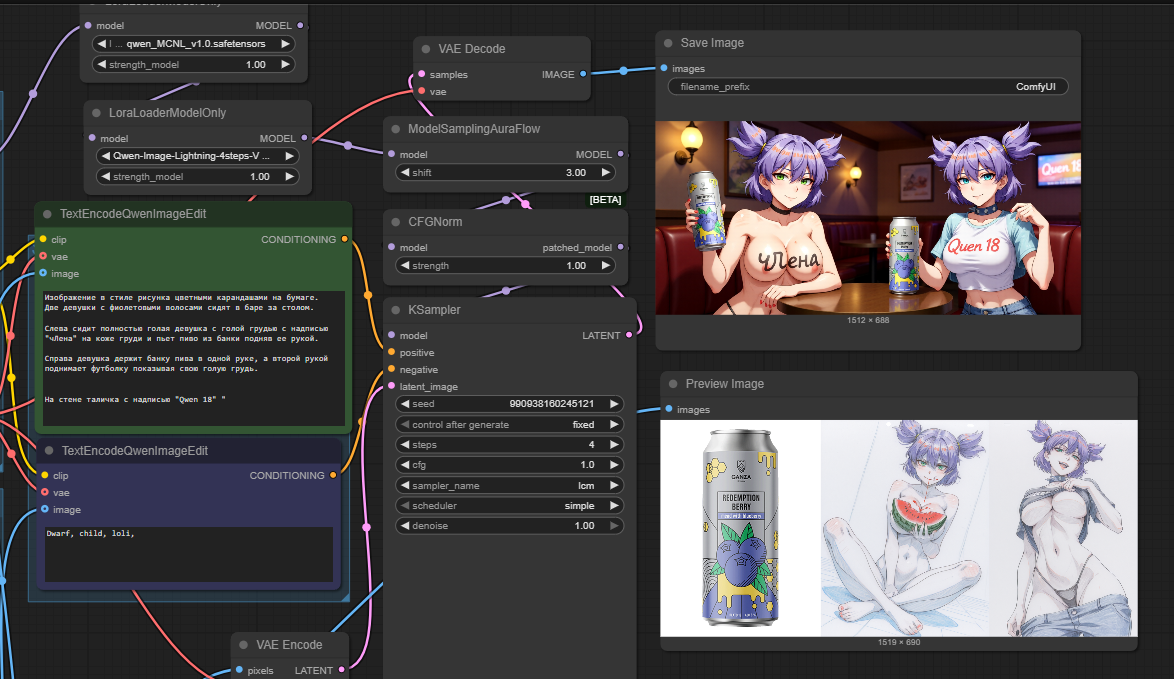1174x679 pixels.
Task: Decrease the steps value with left arrow
Action: [404, 445]
